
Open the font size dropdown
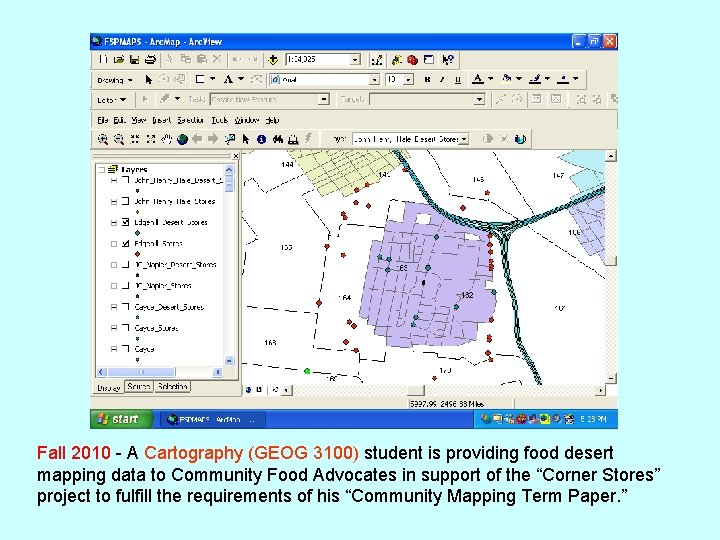(409, 80)
